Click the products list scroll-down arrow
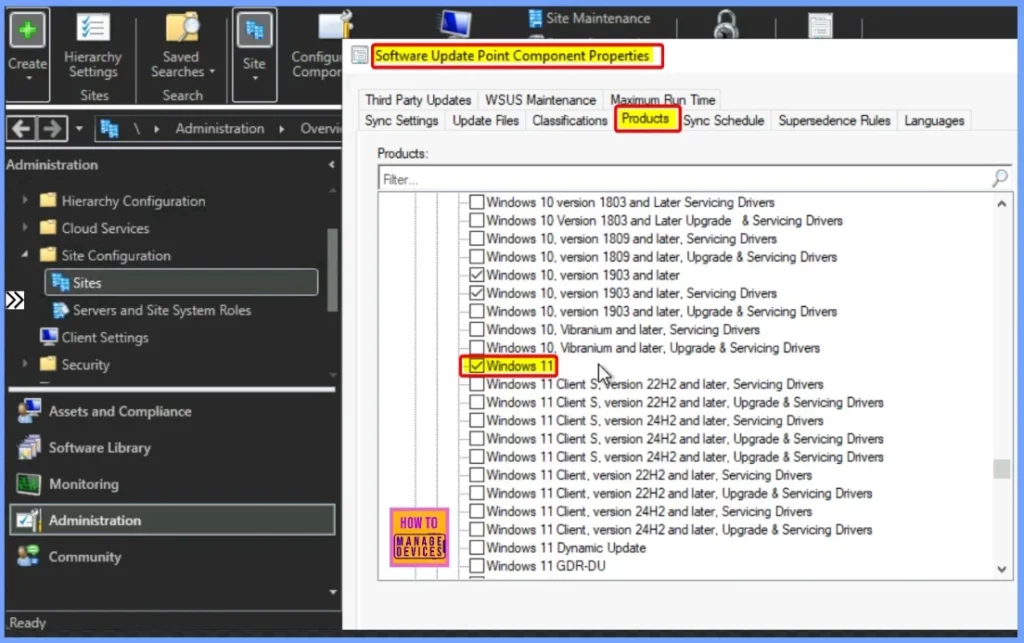This screenshot has width=1024, height=643. pos(1001,569)
